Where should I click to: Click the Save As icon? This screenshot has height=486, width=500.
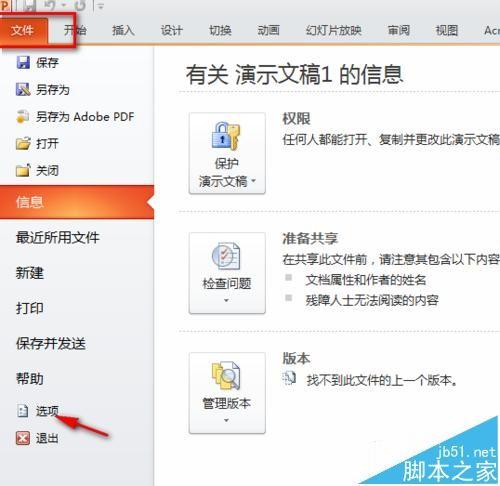tap(23, 89)
